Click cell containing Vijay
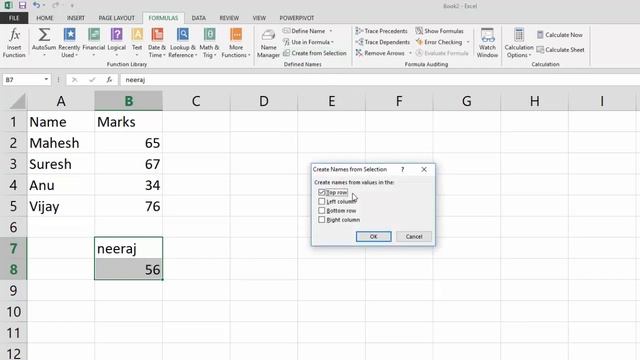640x360 pixels. [61, 206]
